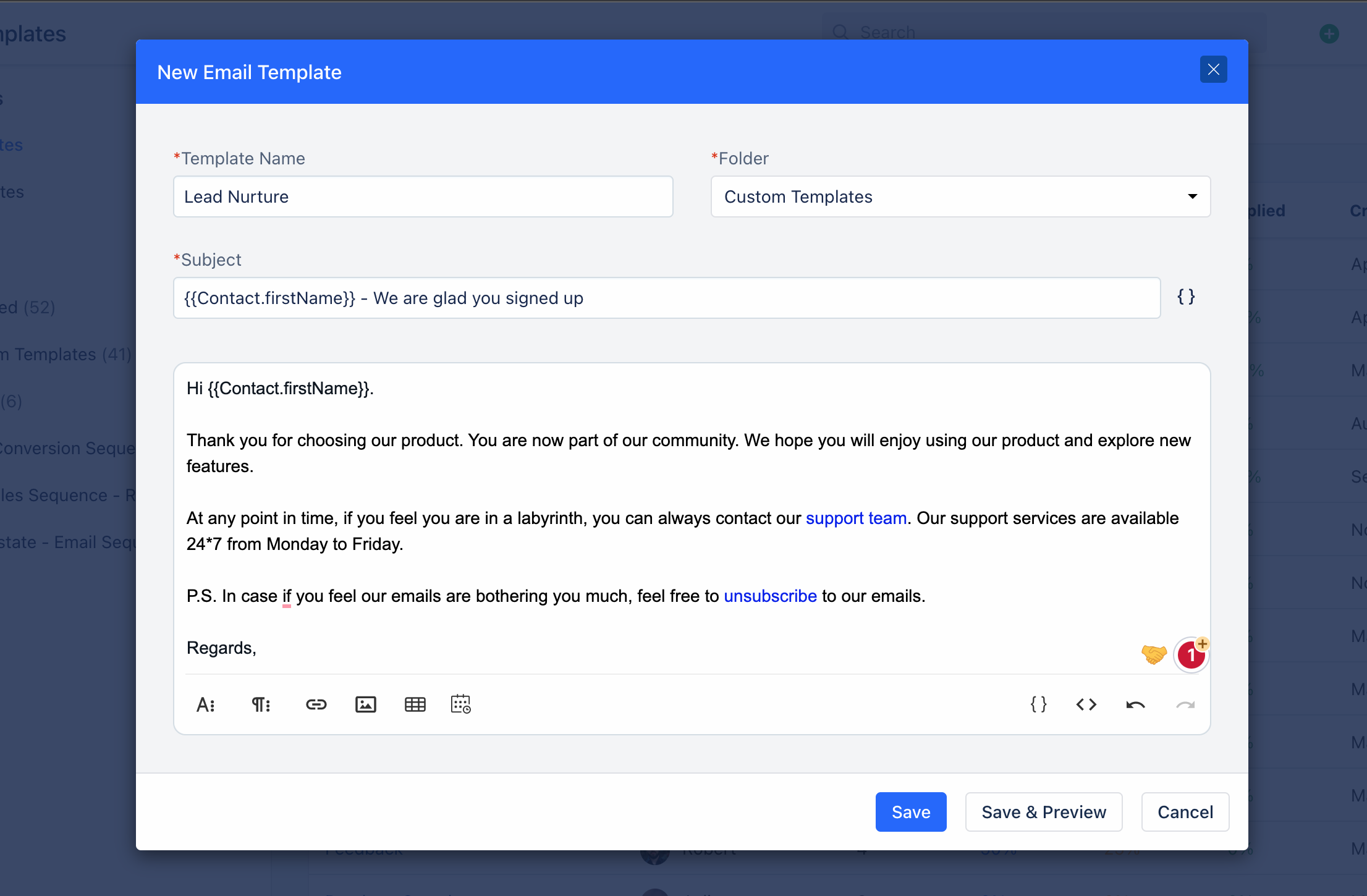Open font style options in editor toolbar

[x=206, y=704]
